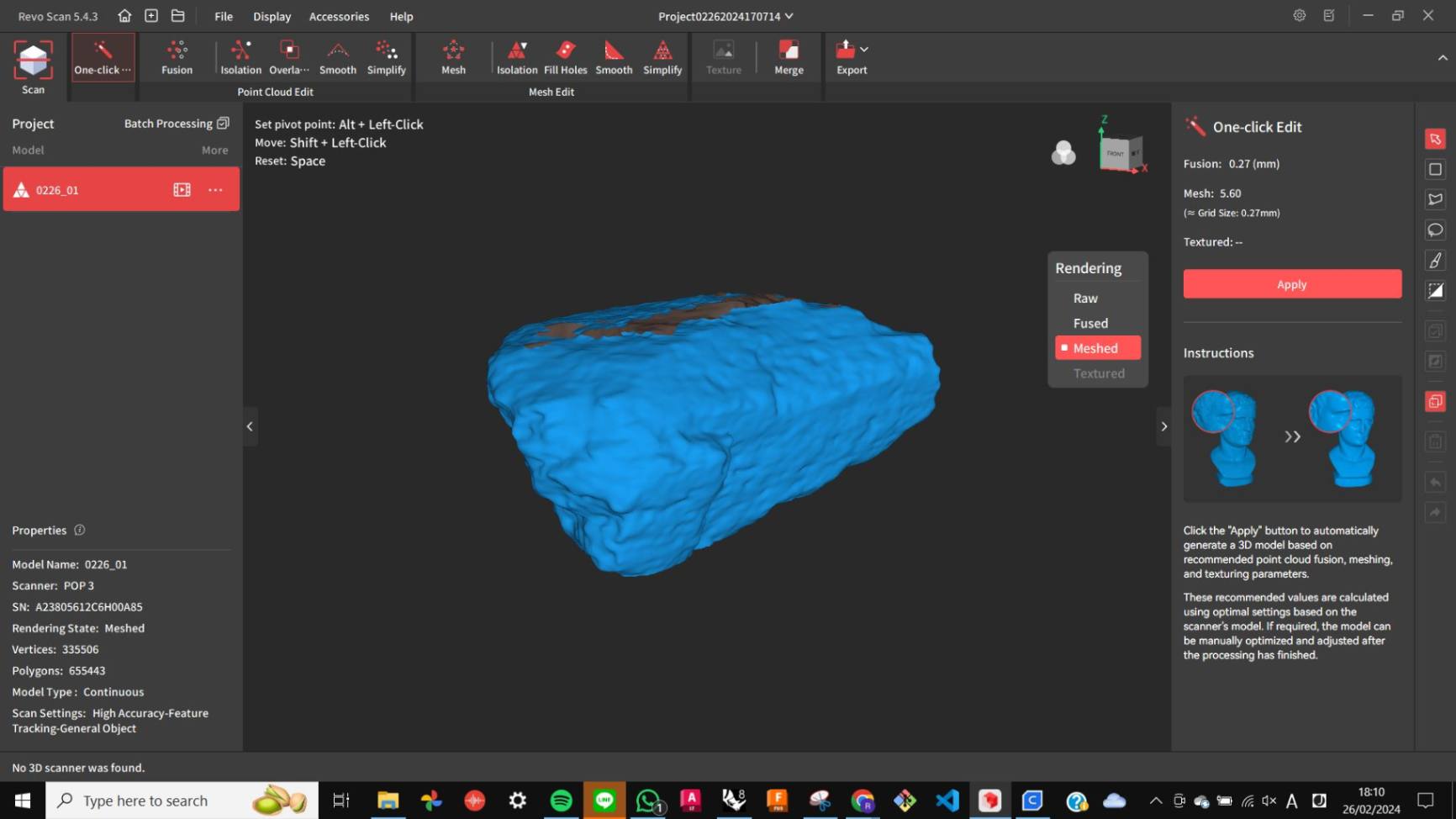The height and width of the screenshot is (819, 1456).
Task: Click Simplify in Point Cloud Edit
Action: (x=387, y=57)
